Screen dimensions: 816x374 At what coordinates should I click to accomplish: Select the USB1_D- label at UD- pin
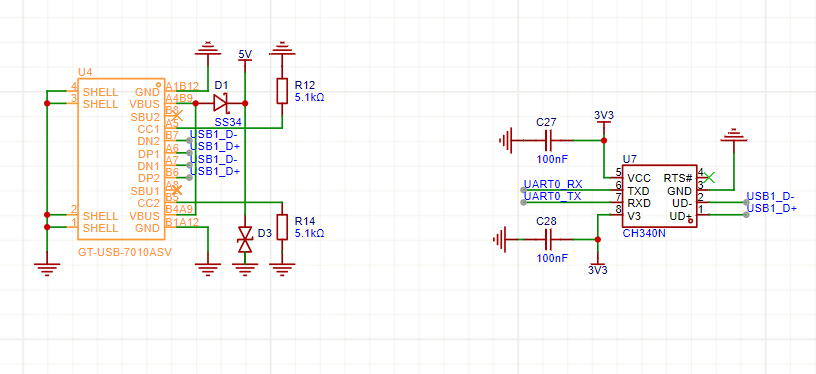point(771,196)
